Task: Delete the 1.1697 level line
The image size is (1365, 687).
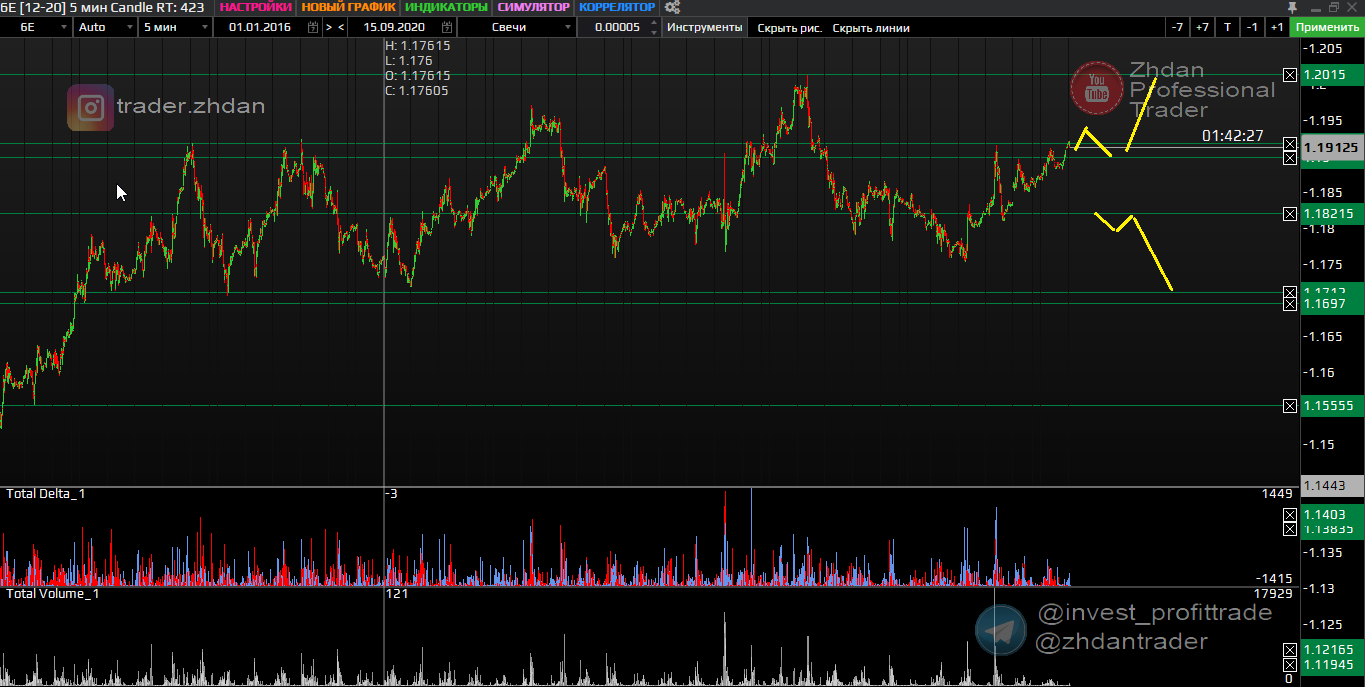Action: [1290, 303]
